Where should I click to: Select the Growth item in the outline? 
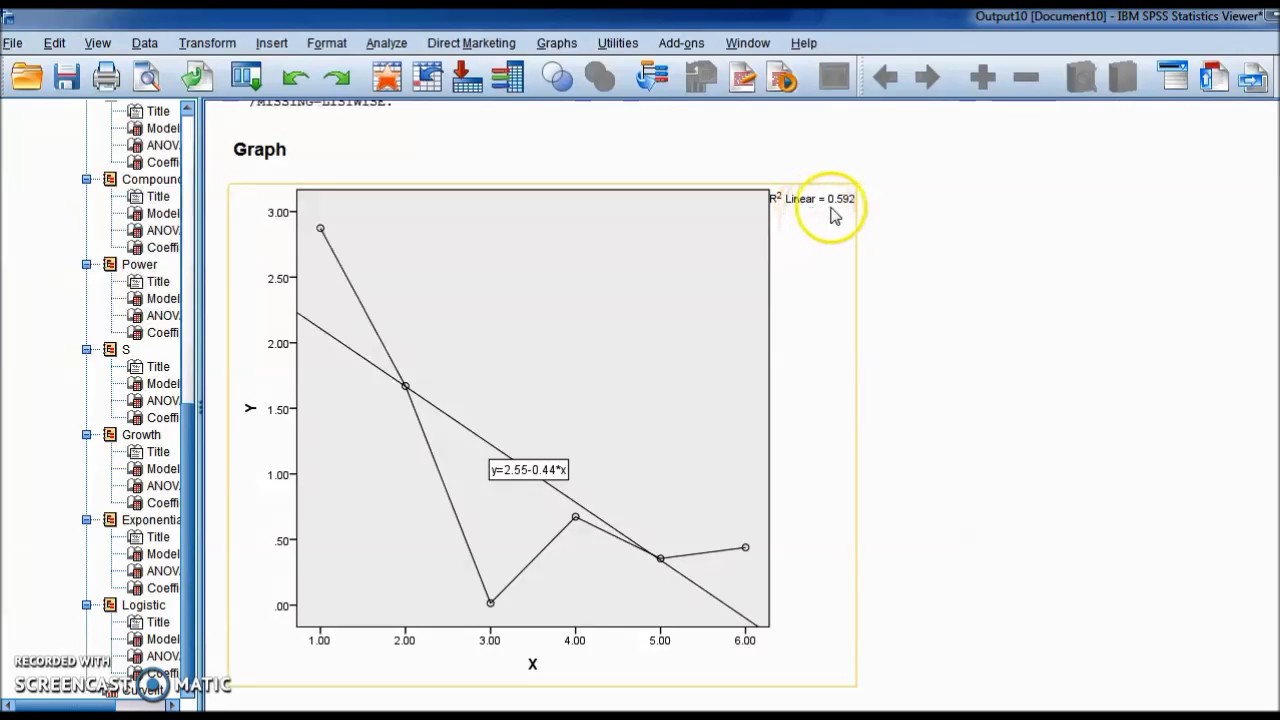point(141,435)
